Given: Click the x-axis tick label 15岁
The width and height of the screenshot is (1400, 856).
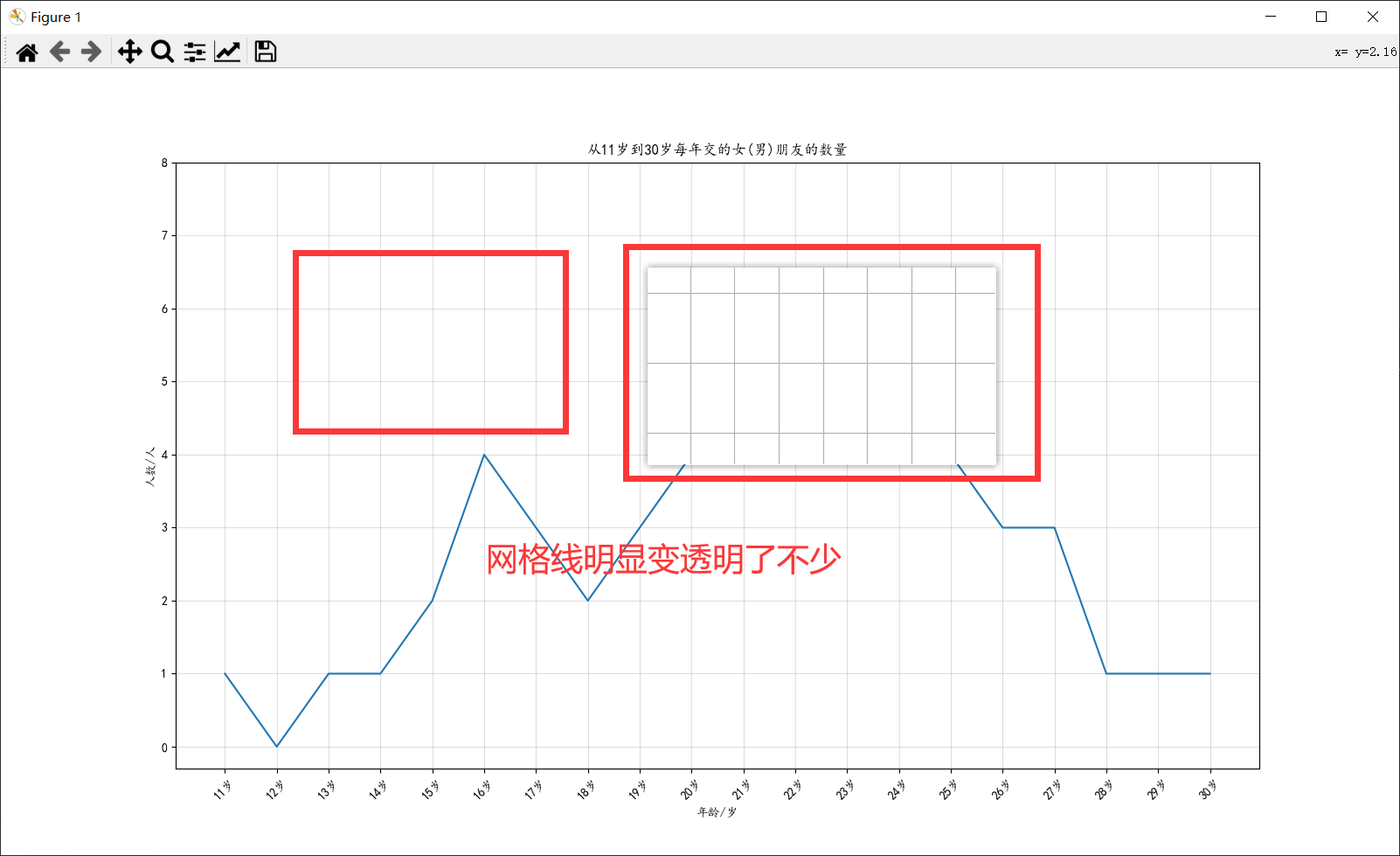Looking at the screenshot, I should [x=431, y=790].
